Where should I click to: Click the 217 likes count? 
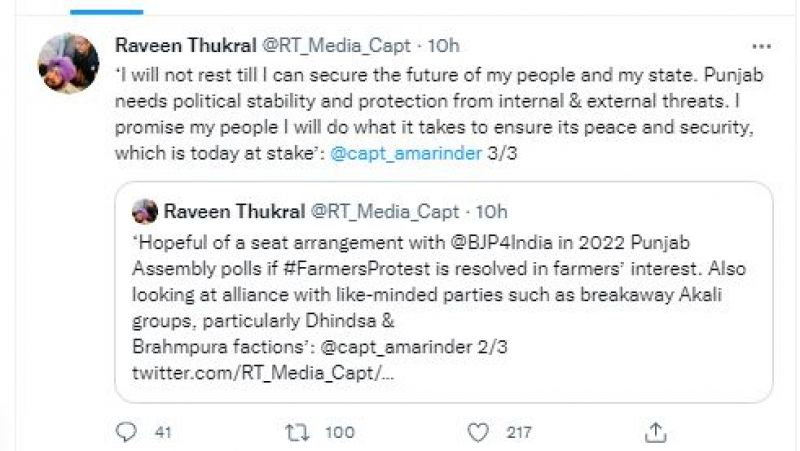519,431
